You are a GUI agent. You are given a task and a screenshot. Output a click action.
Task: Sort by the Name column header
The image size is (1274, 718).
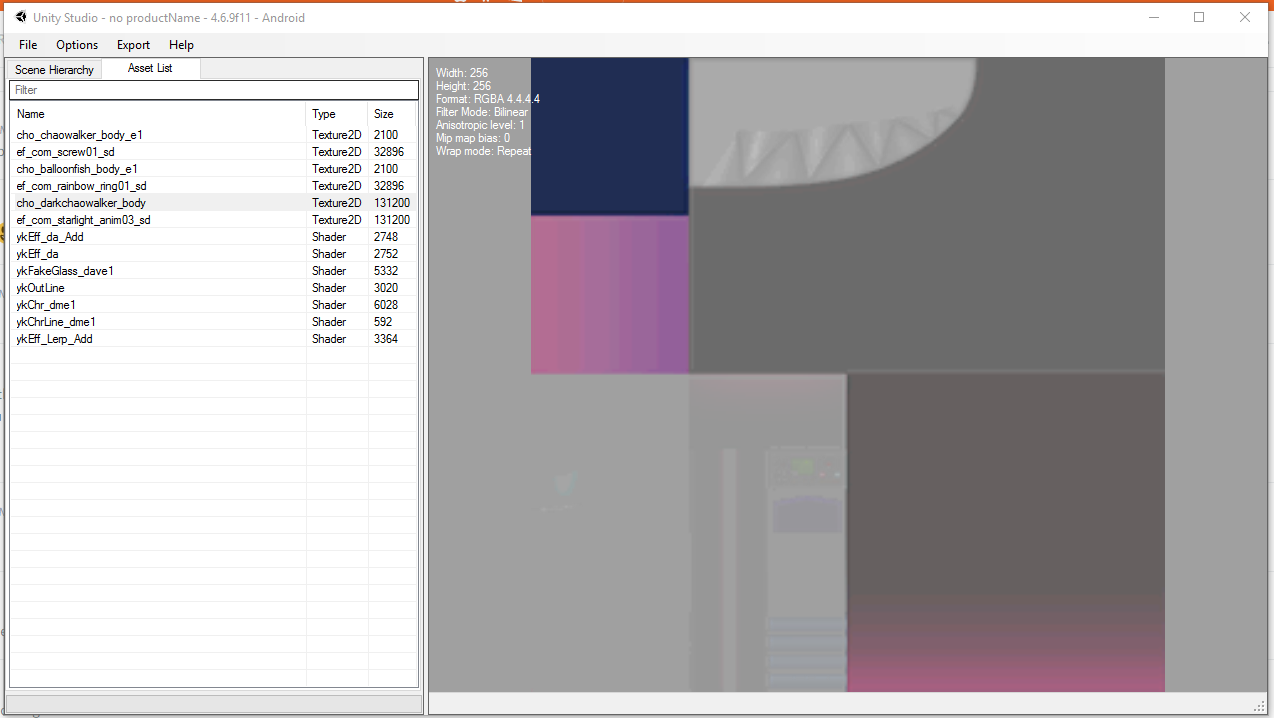[x=157, y=114]
